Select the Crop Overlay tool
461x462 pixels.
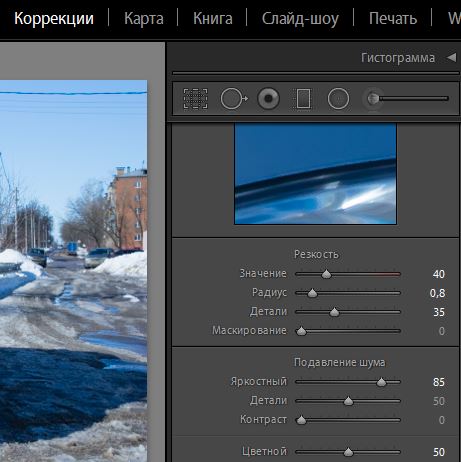196,99
